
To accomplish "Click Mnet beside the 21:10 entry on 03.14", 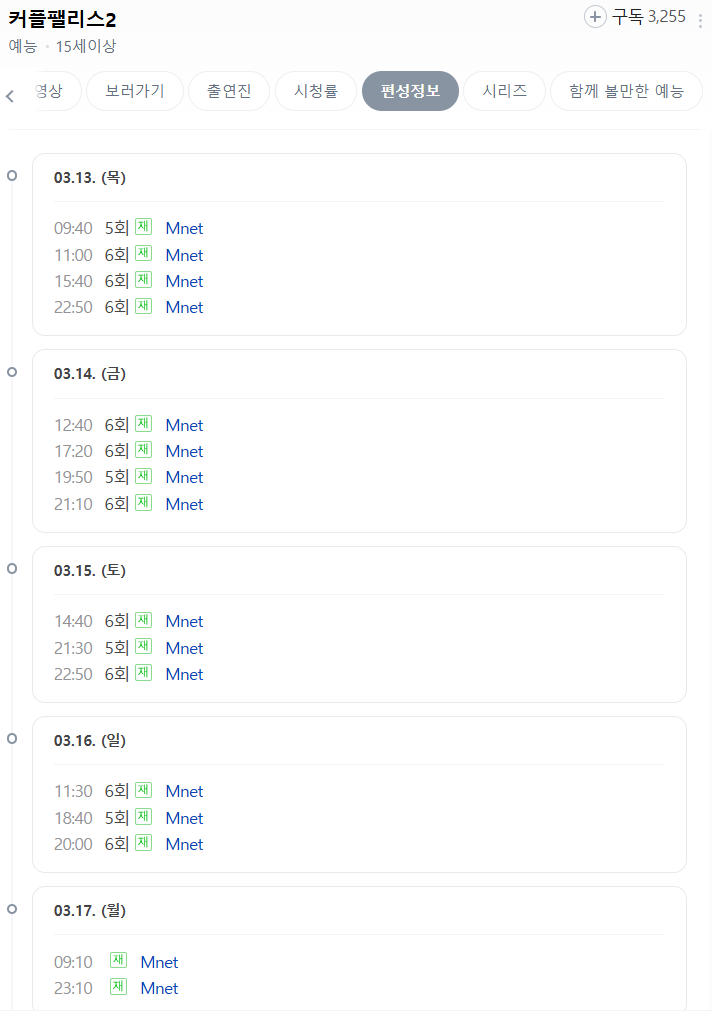I will coord(184,504).
